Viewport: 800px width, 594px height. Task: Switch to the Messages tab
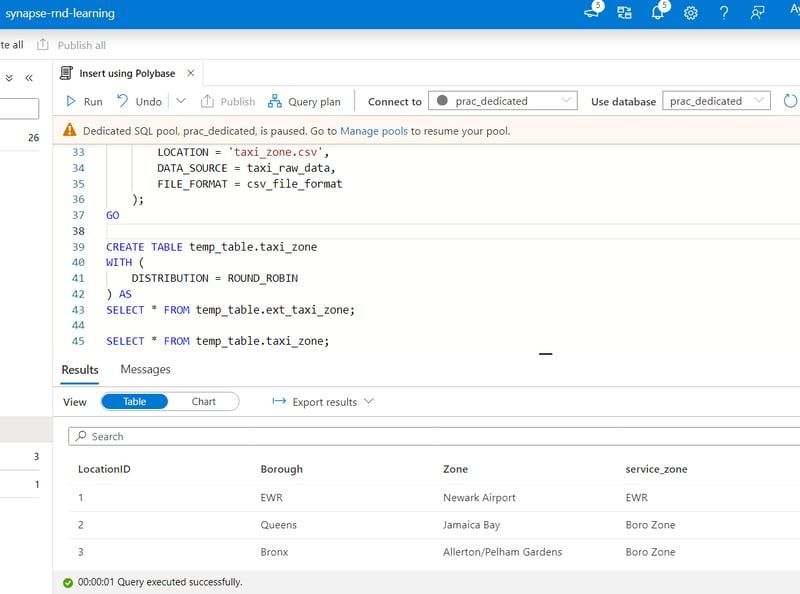(x=146, y=368)
